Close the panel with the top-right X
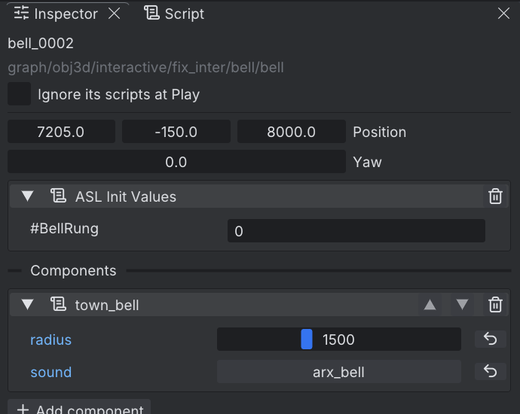Viewport: 520px width, 414px height. click(x=503, y=14)
